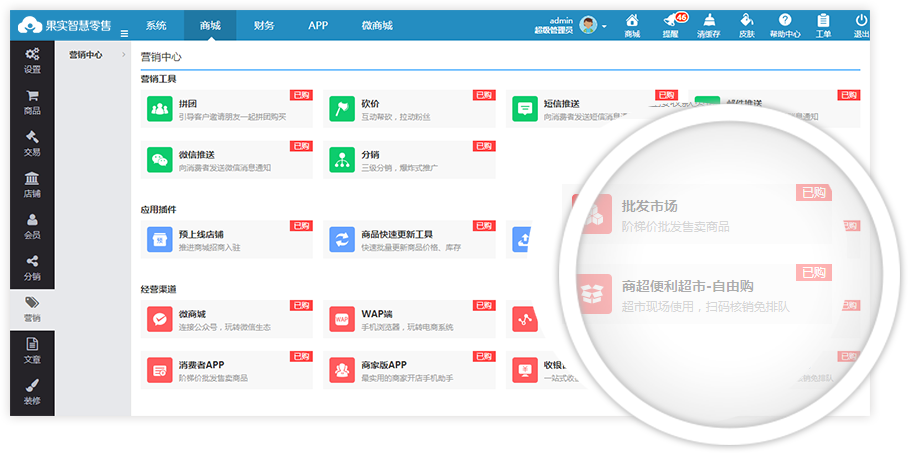Image resolution: width=908 pixels, height=453 pixels.
Task: Open the 商品 cart sidebar item
Action: tap(32, 103)
